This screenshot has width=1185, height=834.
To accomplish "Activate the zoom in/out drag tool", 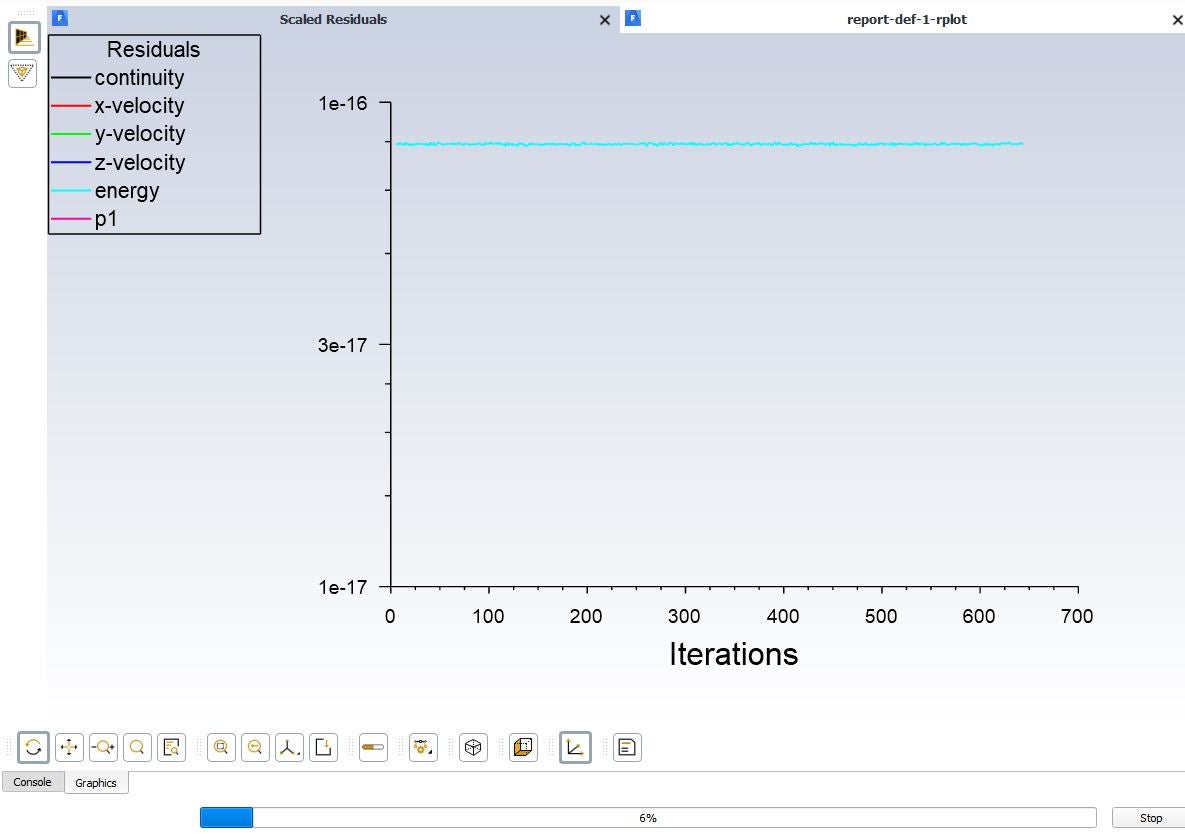I will click(103, 747).
